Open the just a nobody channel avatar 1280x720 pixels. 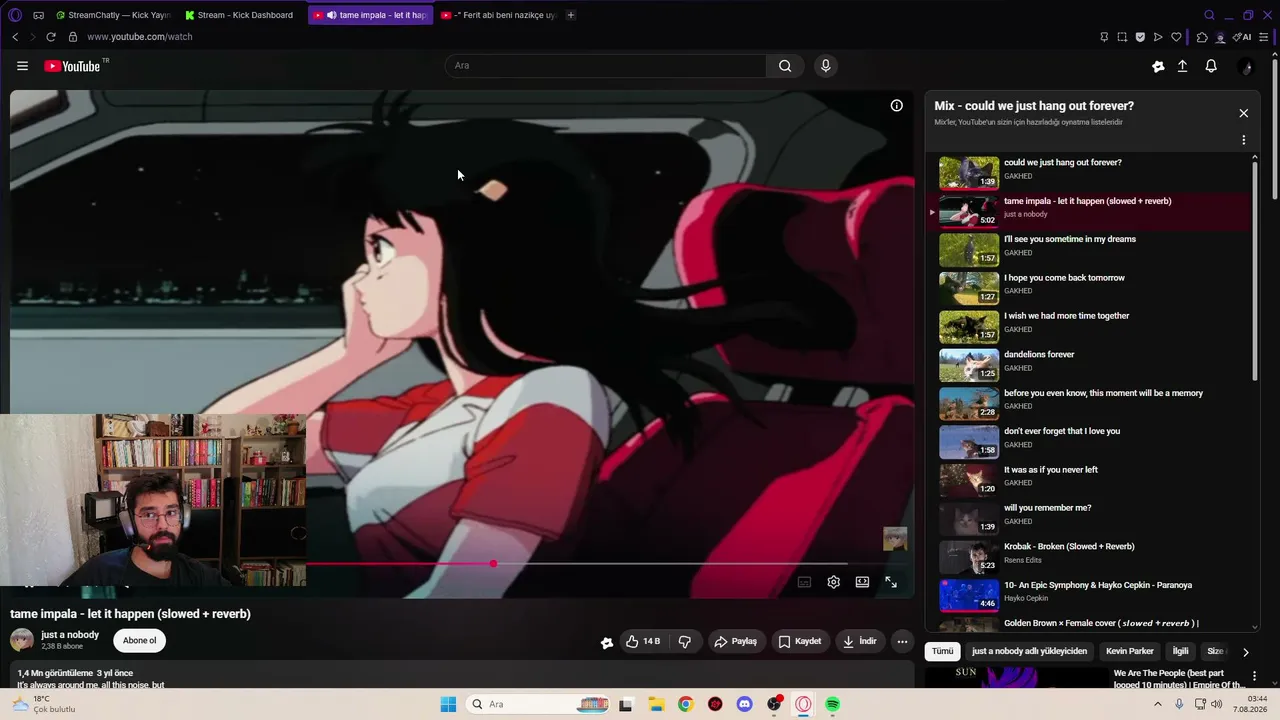[22, 640]
